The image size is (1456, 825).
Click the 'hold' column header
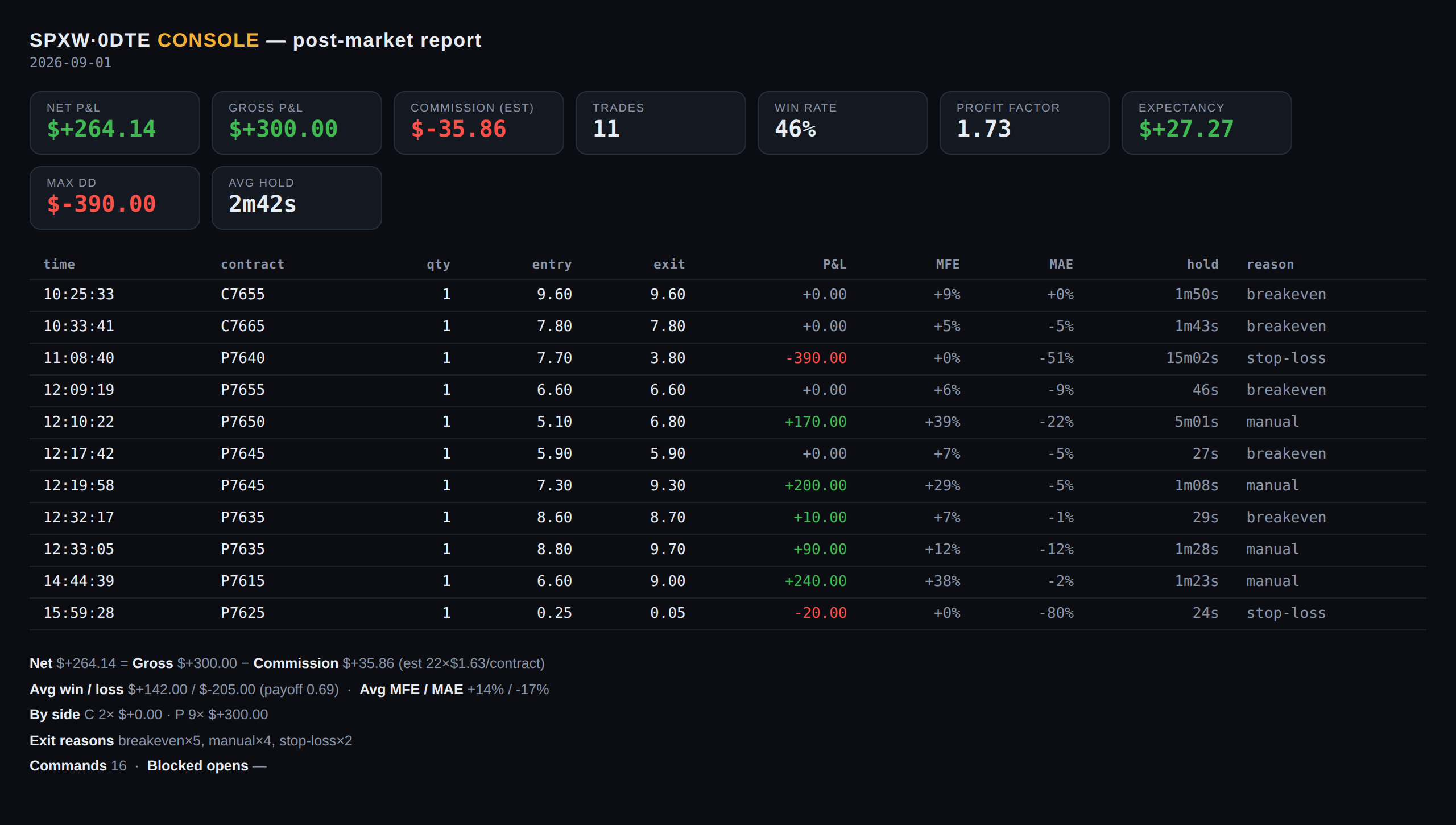1203,265
